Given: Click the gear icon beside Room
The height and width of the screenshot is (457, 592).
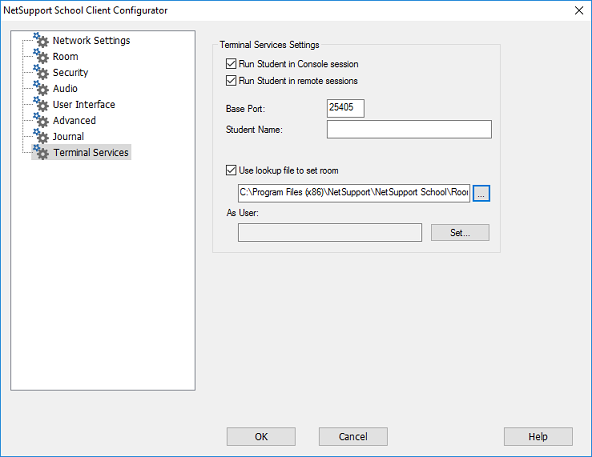Looking at the screenshot, I should tap(41, 56).
